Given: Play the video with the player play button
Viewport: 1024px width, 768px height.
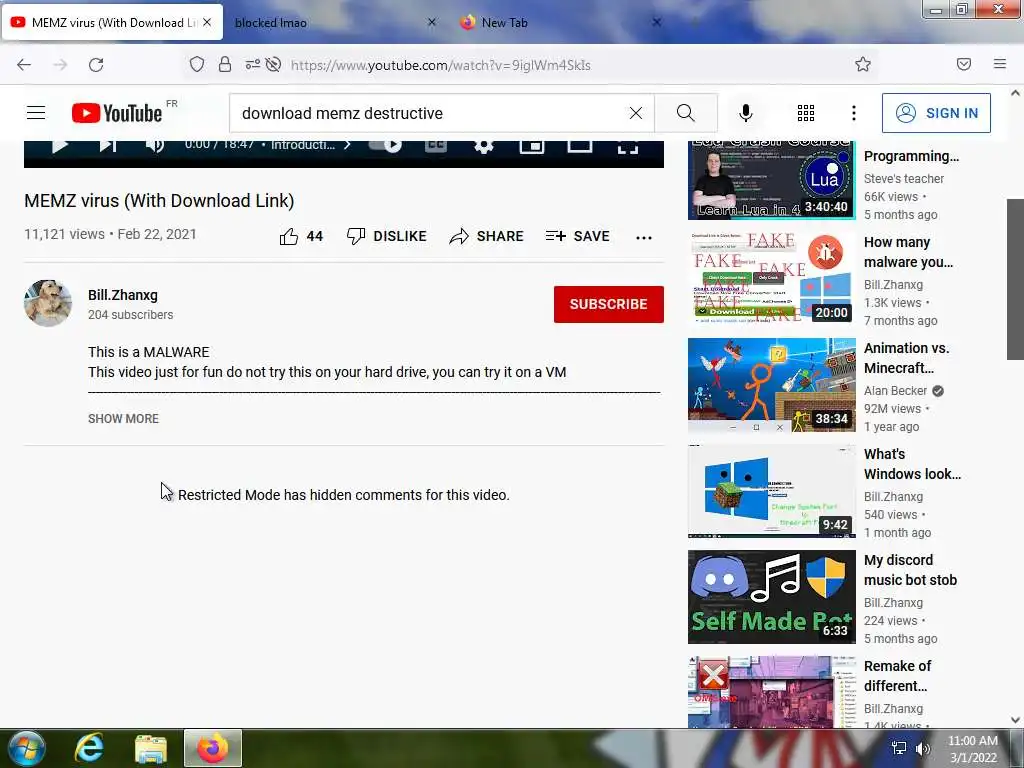Looking at the screenshot, I should 59,145.
